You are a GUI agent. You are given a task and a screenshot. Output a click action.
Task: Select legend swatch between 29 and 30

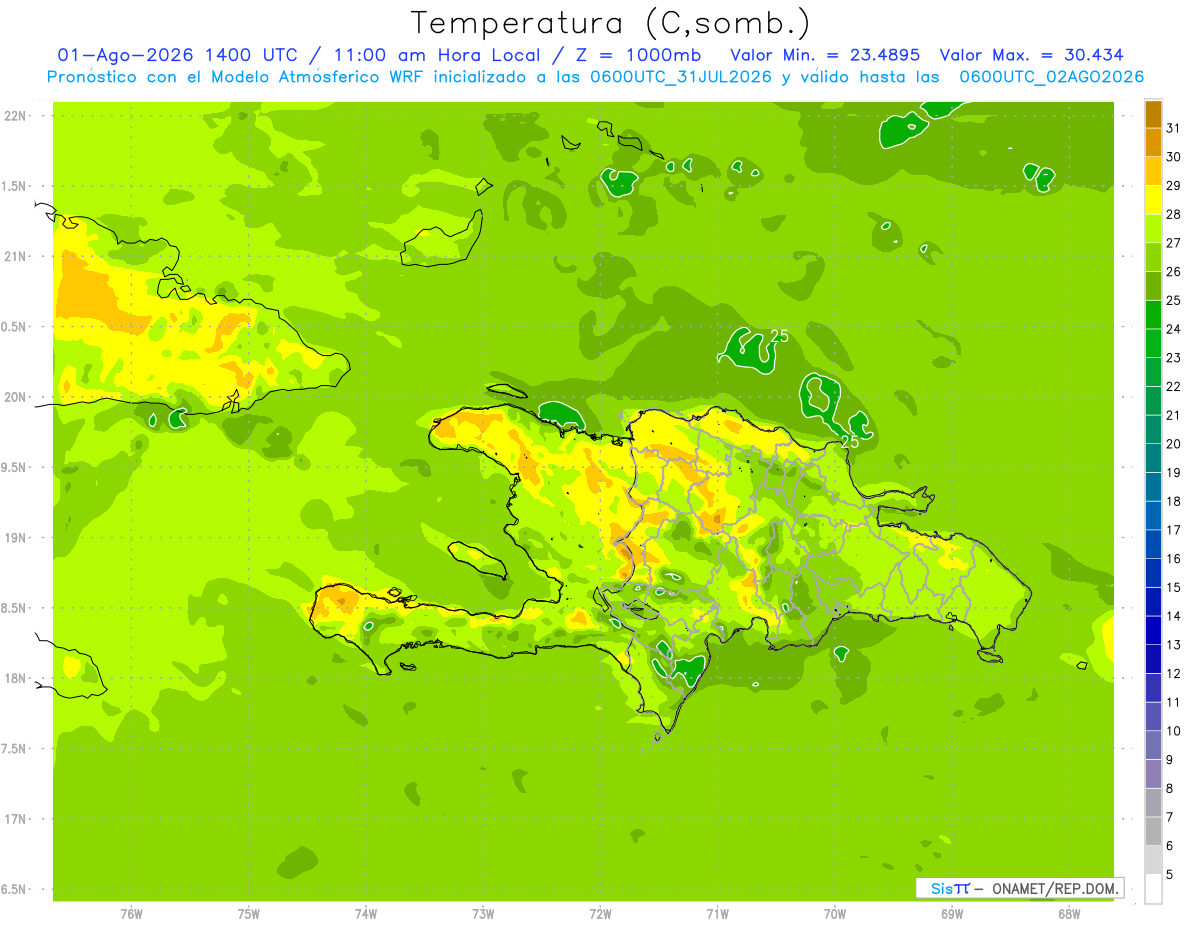pyautogui.click(x=1153, y=171)
